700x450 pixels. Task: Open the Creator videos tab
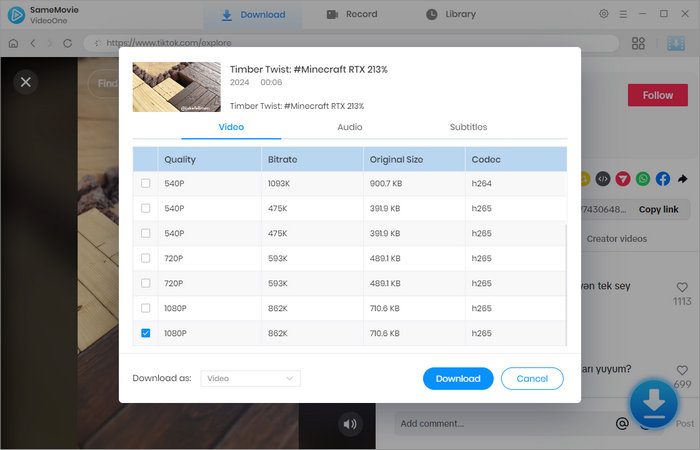pos(617,239)
